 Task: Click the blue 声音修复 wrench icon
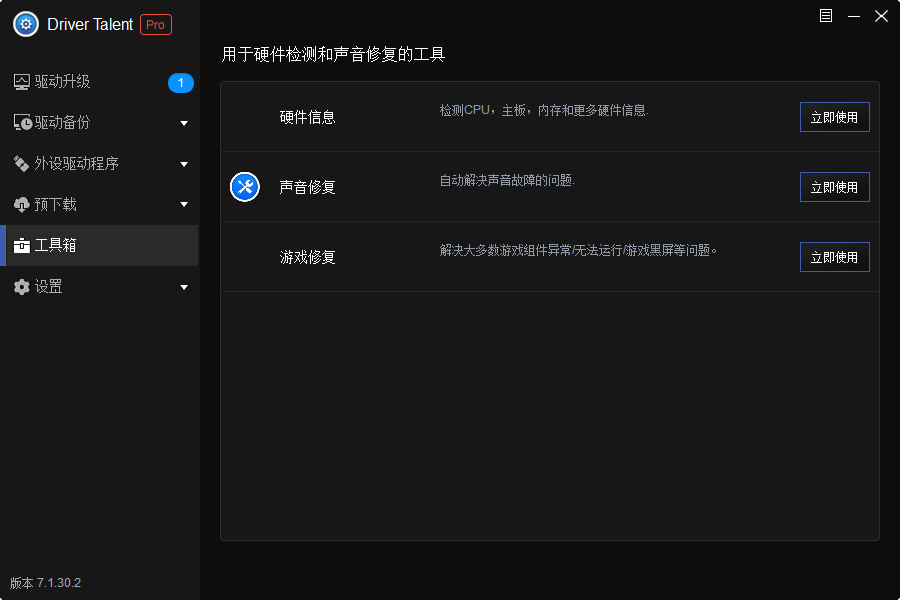click(245, 187)
